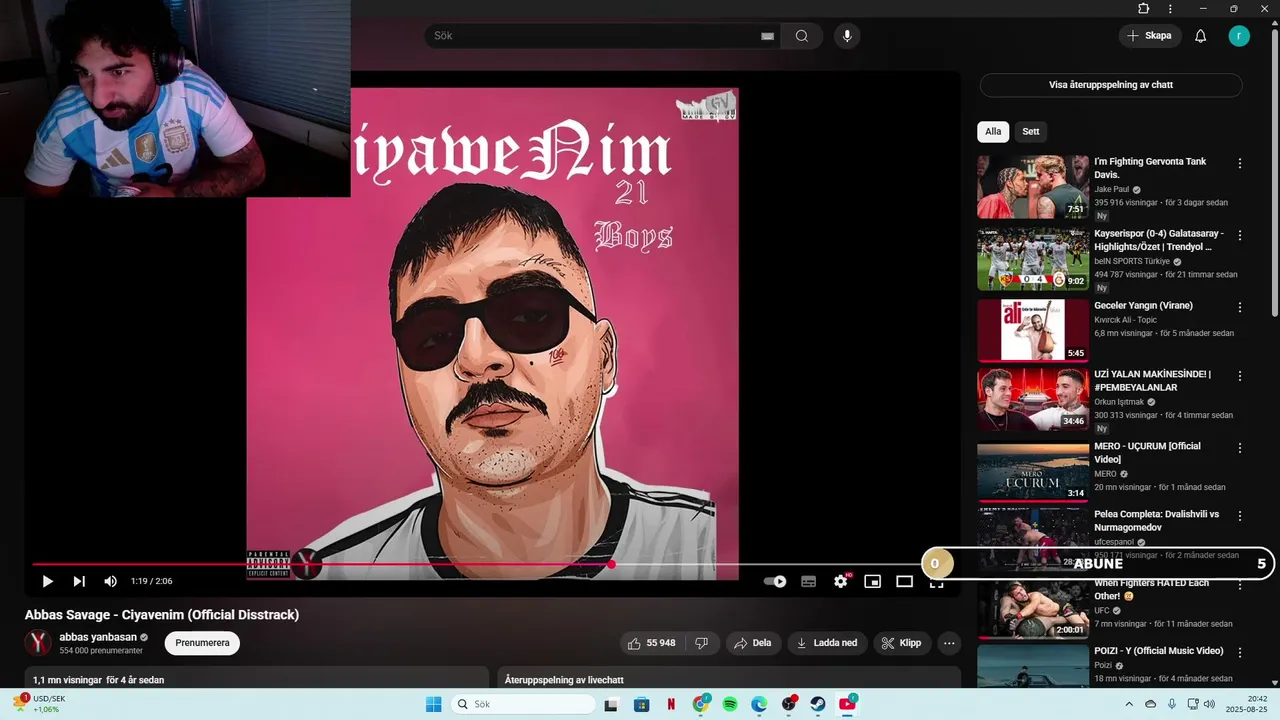Screen dimensions: 1280x720
Task: Submit search with the magnifier button
Action: [802, 36]
